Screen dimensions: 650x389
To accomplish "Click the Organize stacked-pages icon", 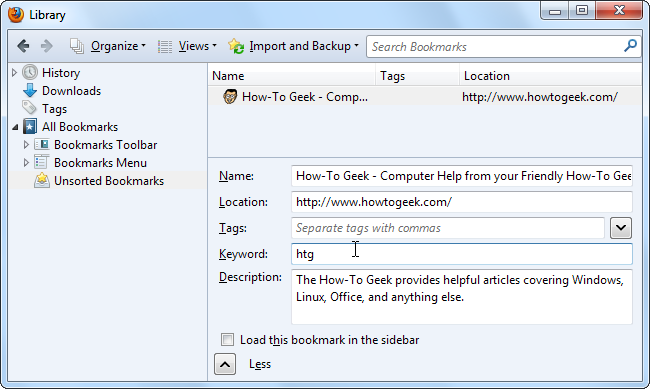I will pos(77,46).
